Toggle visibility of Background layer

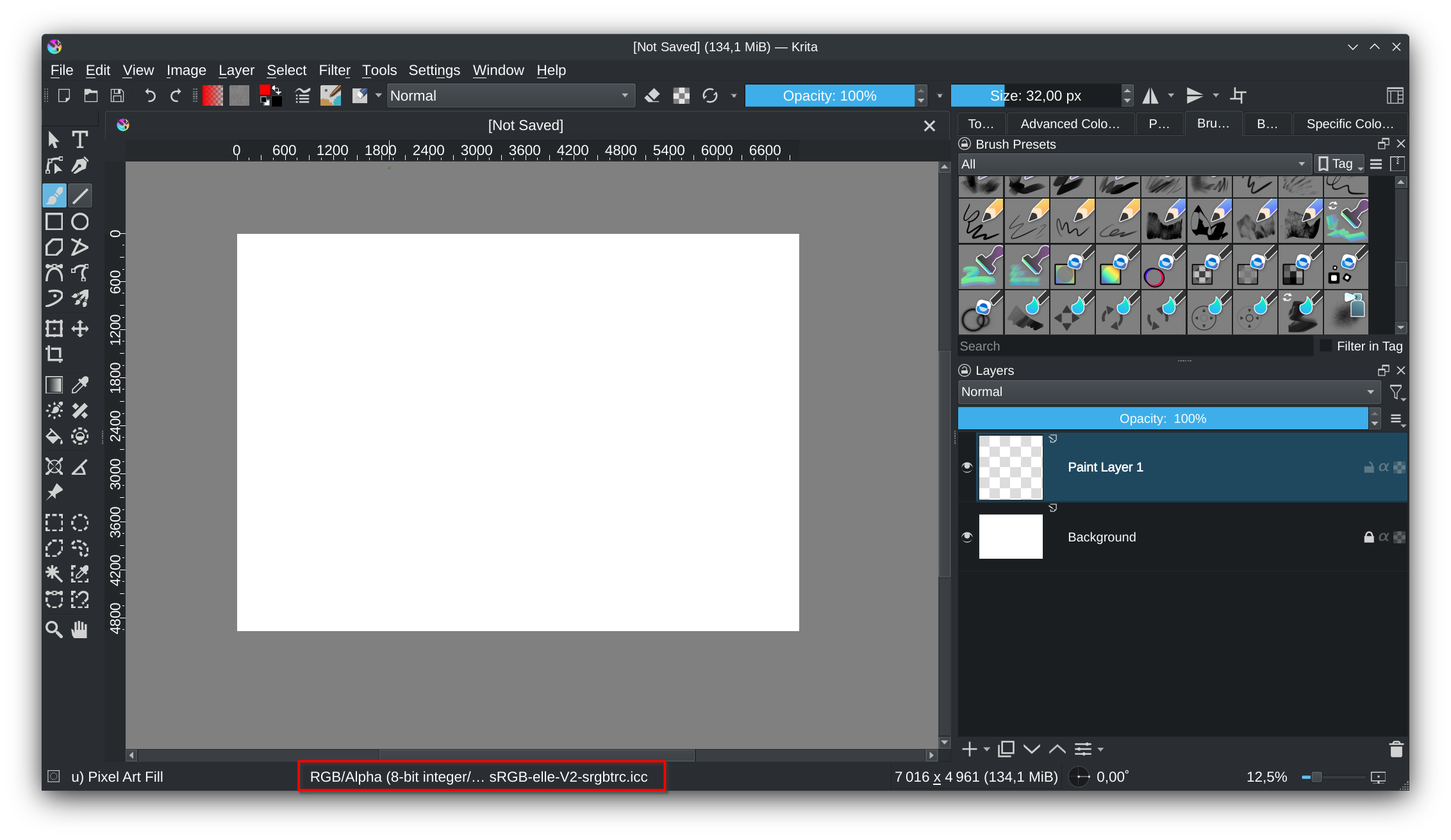pos(967,537)
